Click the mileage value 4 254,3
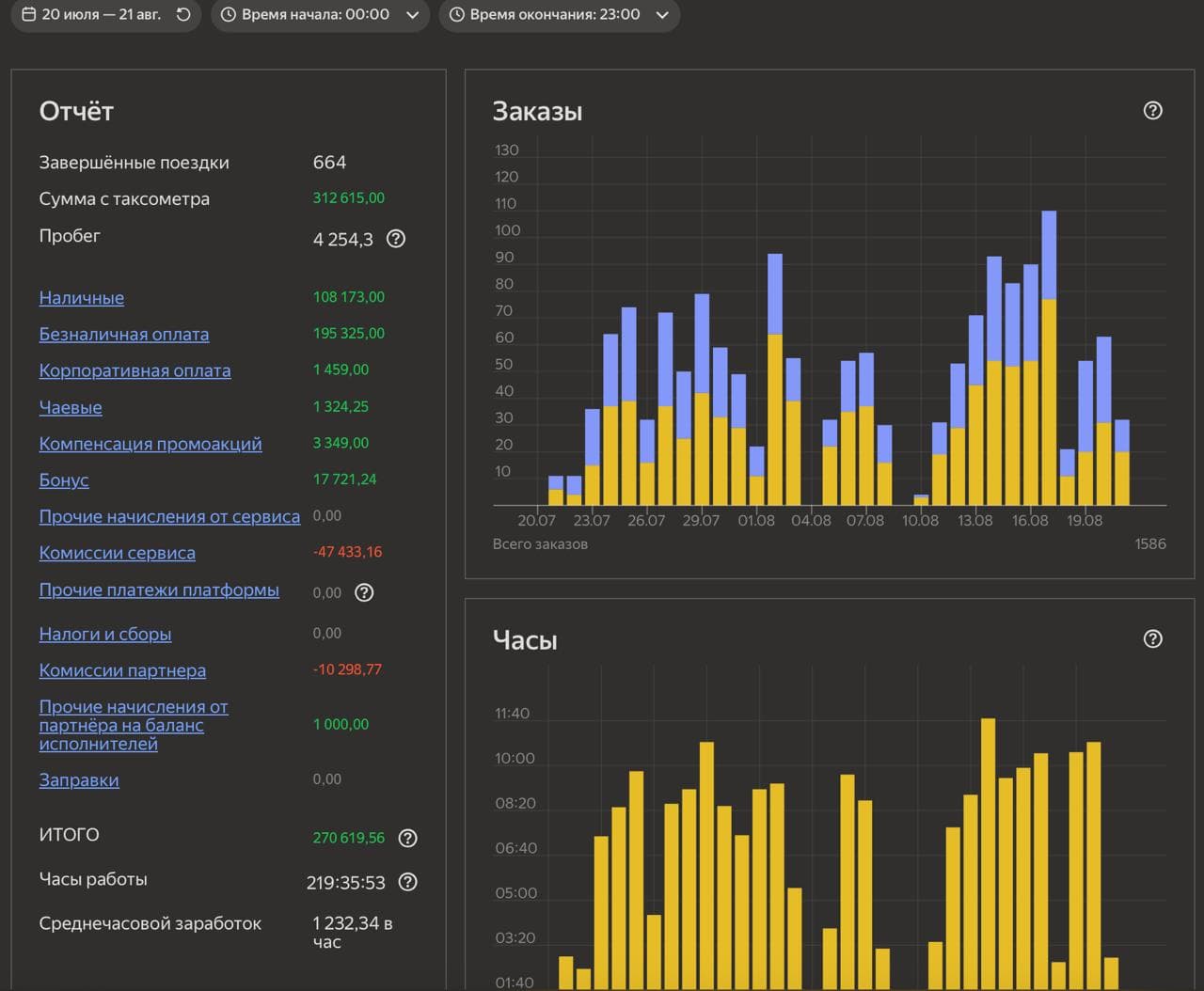This screenshot has width=1204, height=991. (343, 240)
